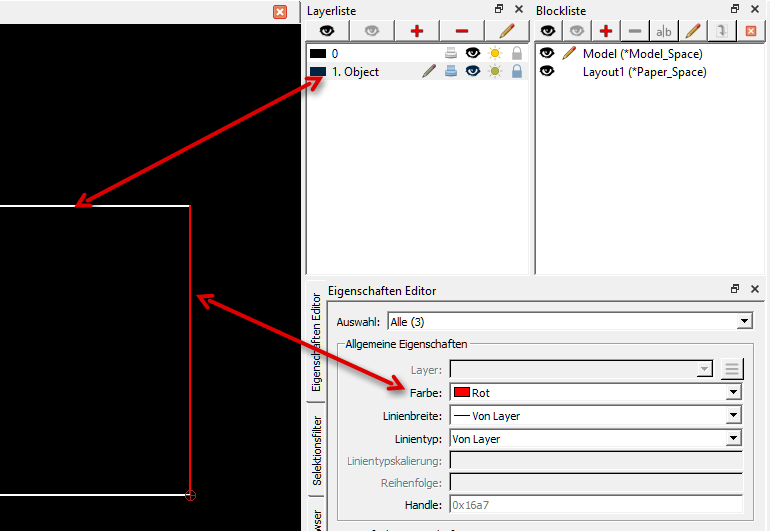Switch to the Selektionsfilter vertical tab

click(317, 450)
